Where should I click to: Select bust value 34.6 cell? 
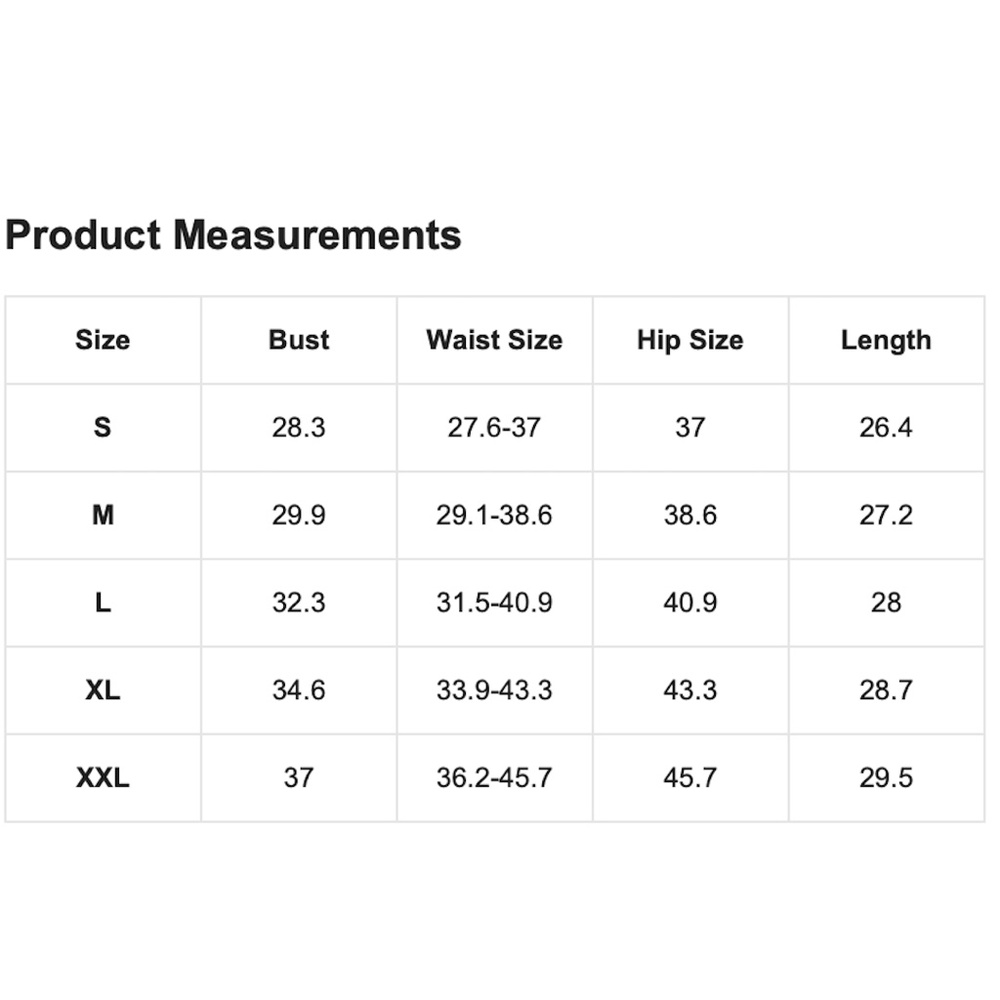(x=298, y=690)
